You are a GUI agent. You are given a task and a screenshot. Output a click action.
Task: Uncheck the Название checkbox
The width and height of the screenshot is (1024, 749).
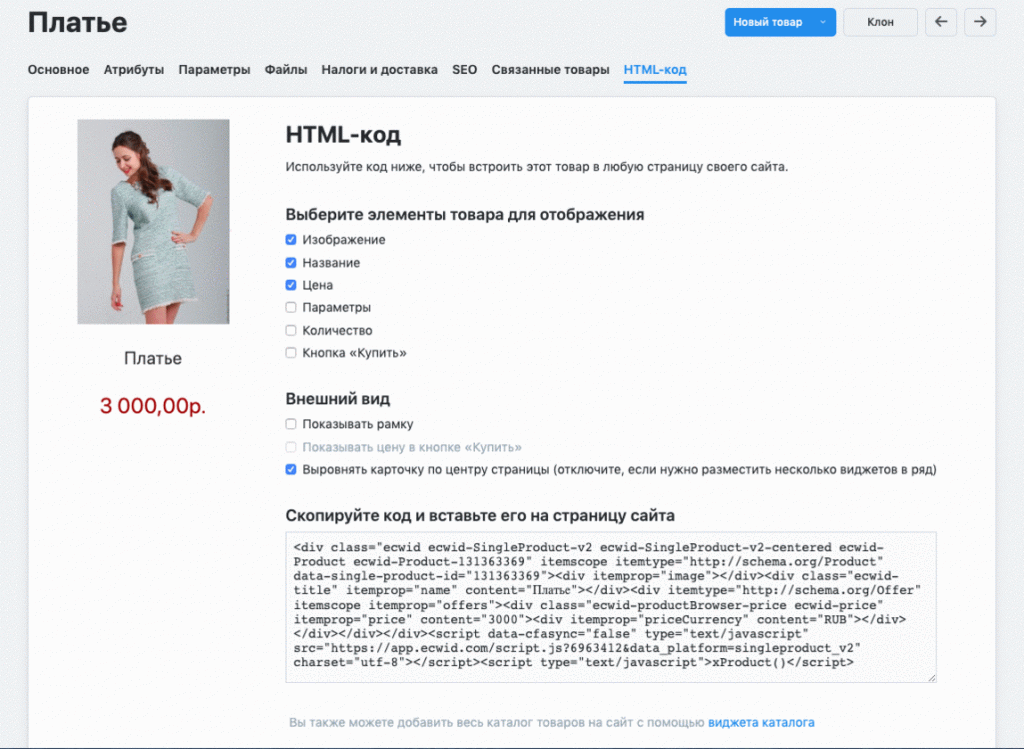coord(291,263)
